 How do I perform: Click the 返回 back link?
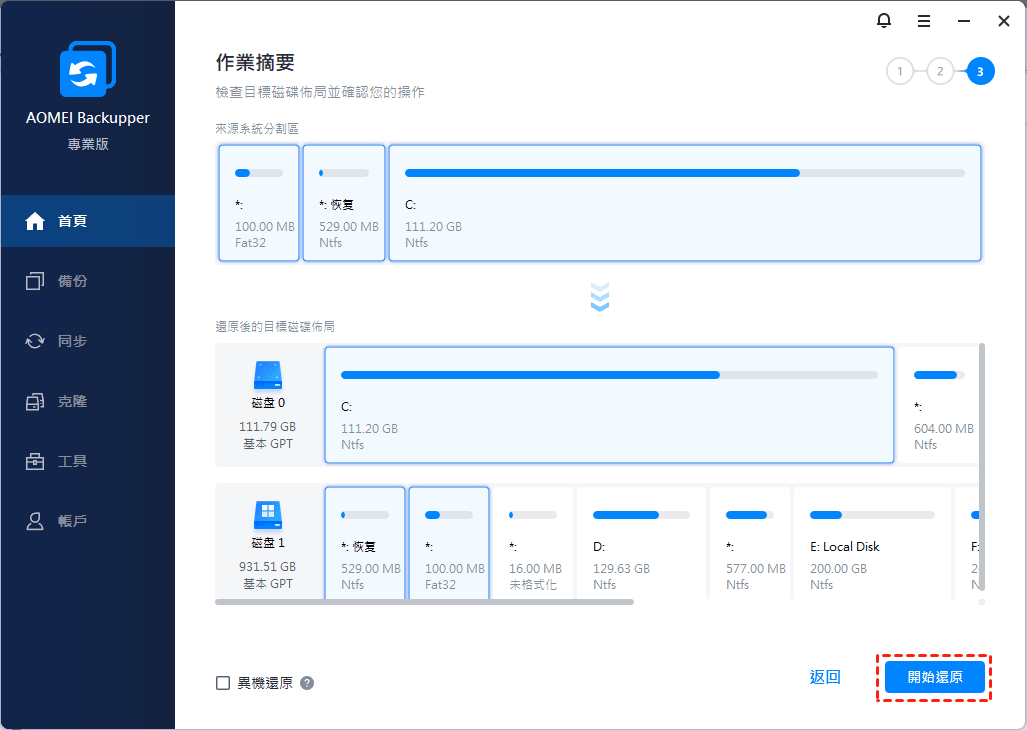825,677
